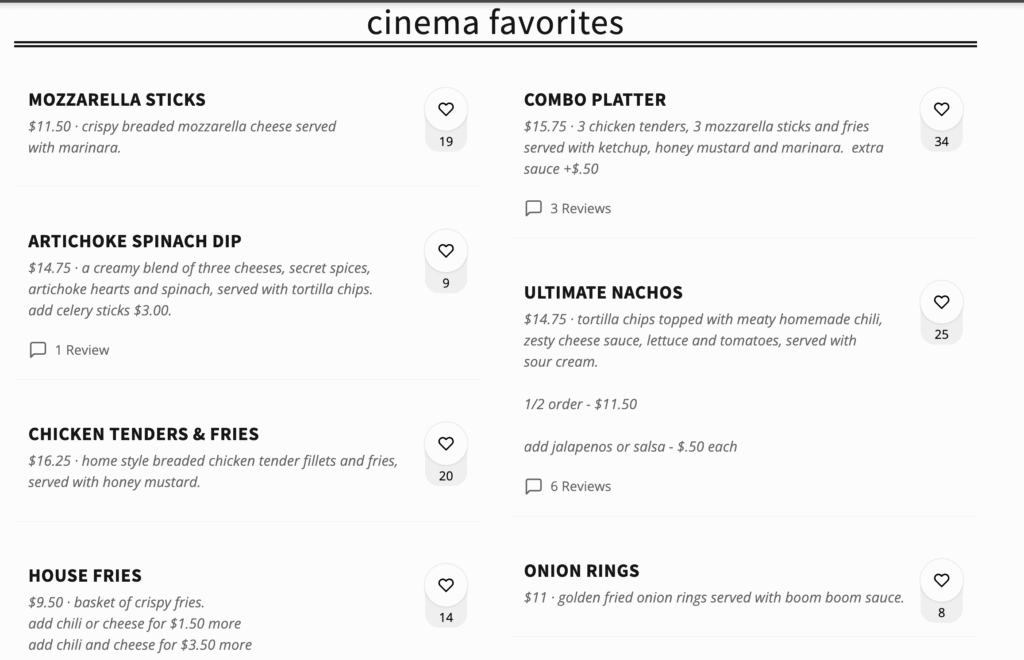Show the 1 Review link

point(82,350)
